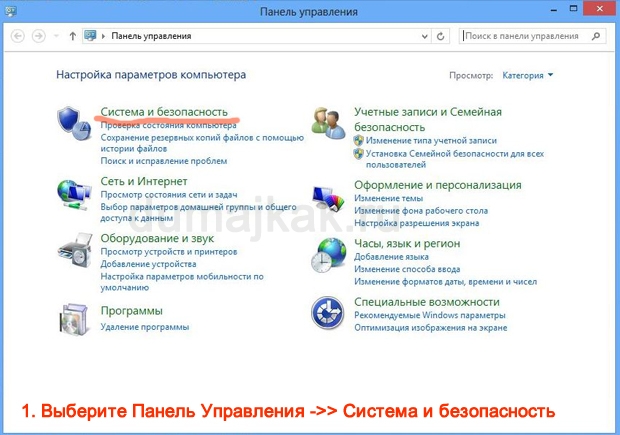
Task: Click the Control Panel address bar icon
Action: point(90,36)
